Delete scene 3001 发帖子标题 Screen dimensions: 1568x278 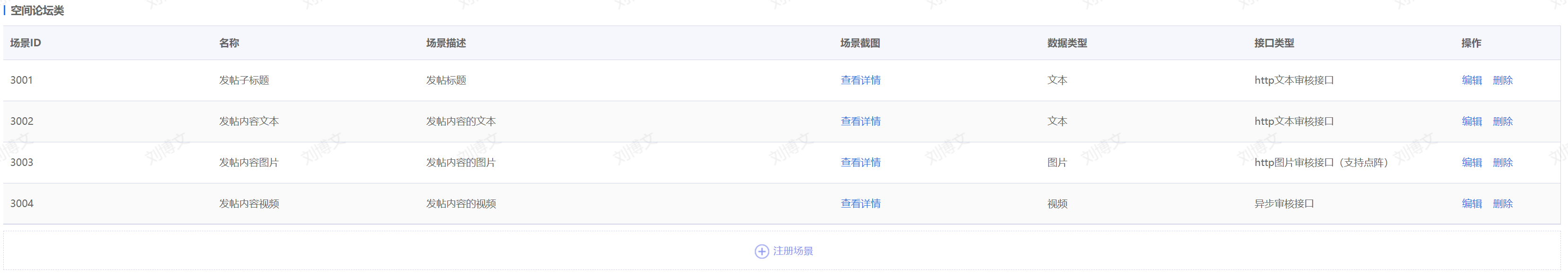[x=1502, y=80]
